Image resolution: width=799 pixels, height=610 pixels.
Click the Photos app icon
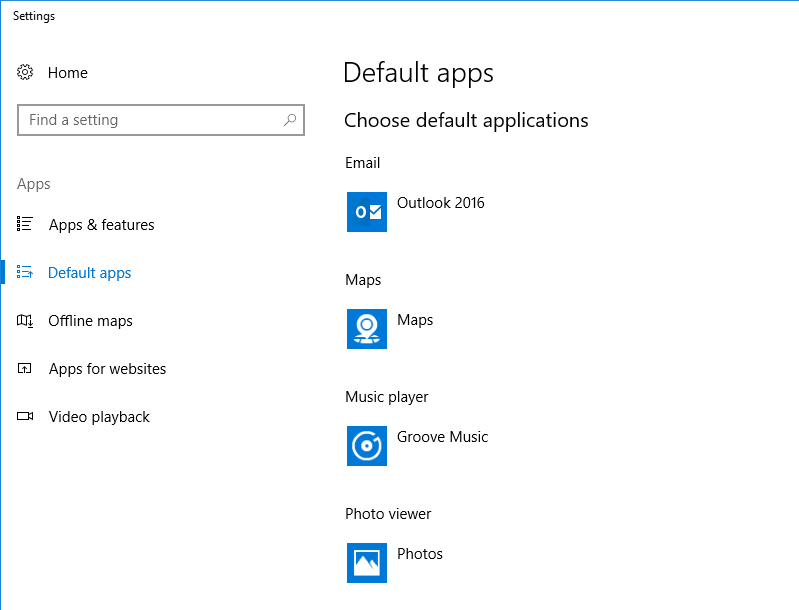pyautogui.click(x=367, y=563)
